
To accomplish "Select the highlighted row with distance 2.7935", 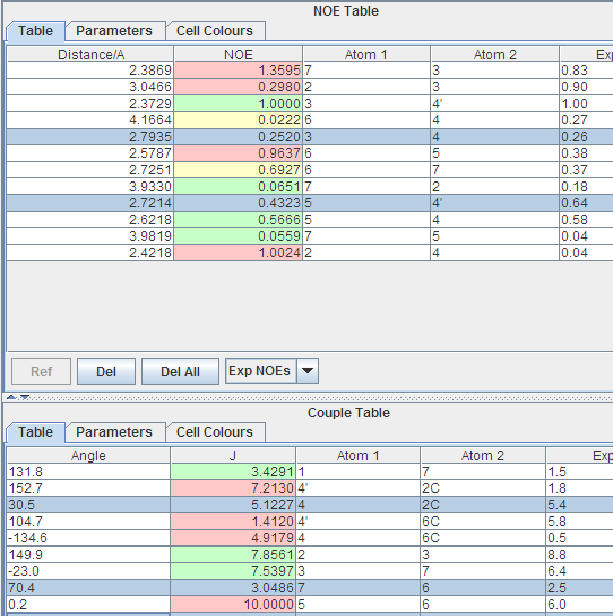I will tap(310, 136).
